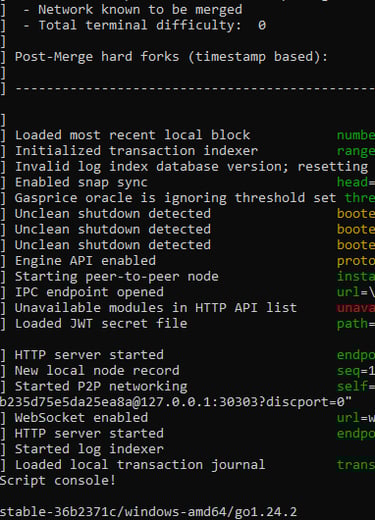Select green 'numbe' value on local block line
The height and width of the screenshot is (520, 375).
pyautogui.click(x=356, y=135)
